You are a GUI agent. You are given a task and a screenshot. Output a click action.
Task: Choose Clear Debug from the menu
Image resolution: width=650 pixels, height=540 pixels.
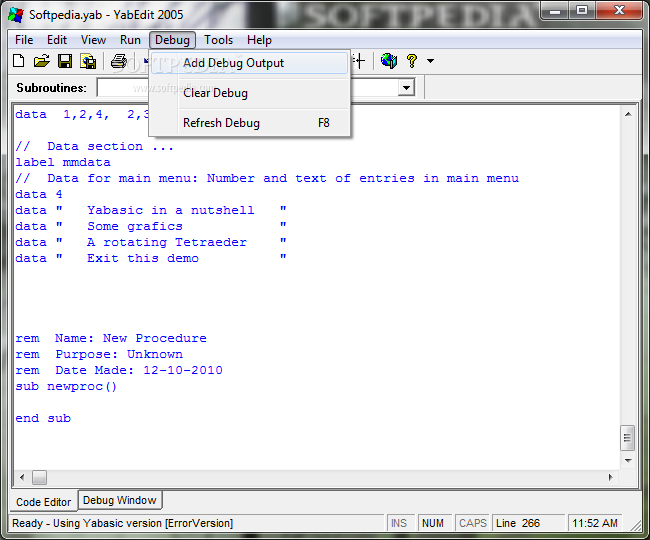(x=250, y=93)
